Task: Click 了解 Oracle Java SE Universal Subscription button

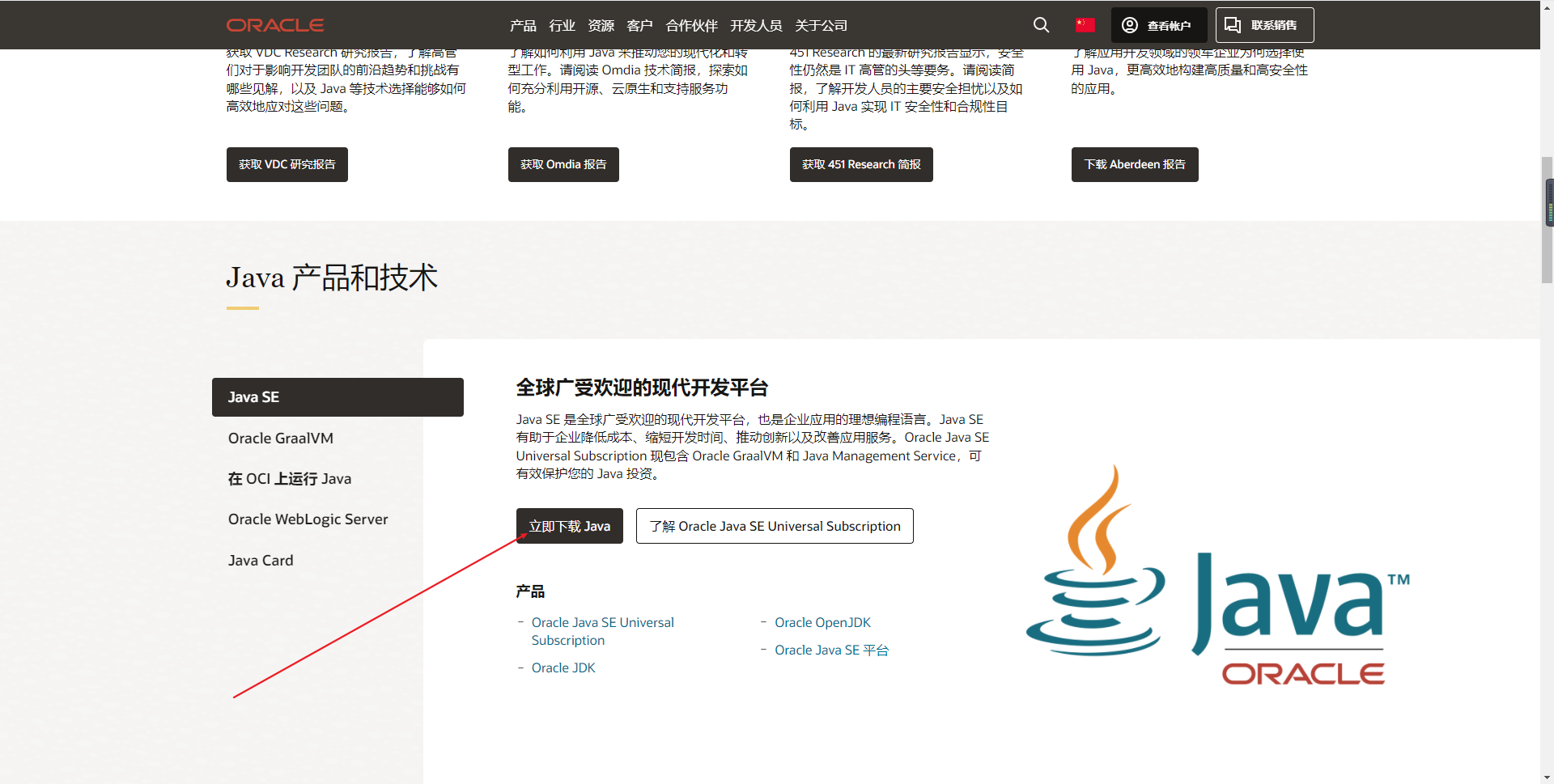Action: tap(775, 526)
